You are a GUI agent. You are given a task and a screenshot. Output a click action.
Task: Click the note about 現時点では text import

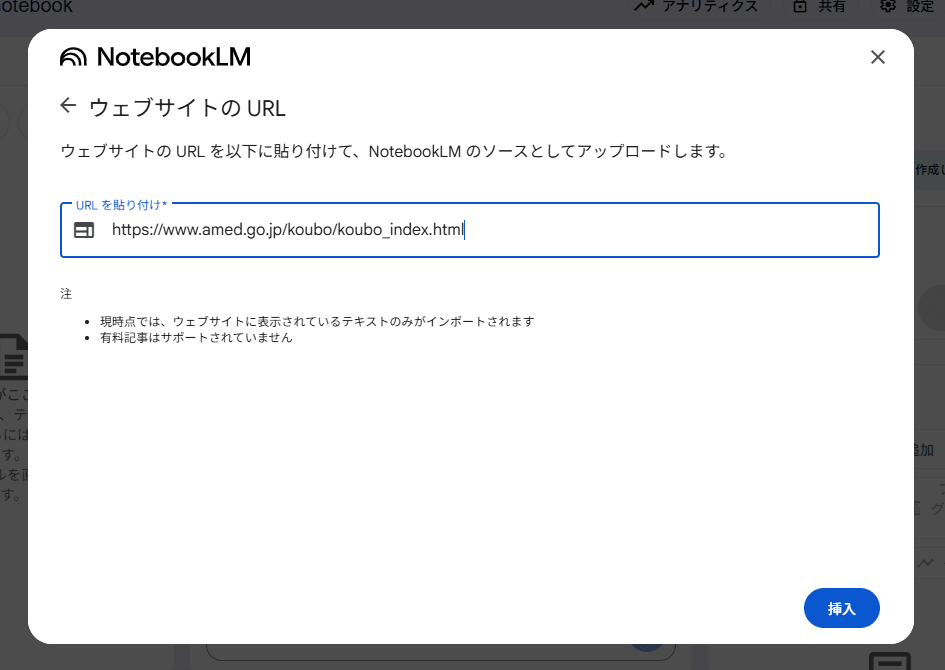click(317, 322)
